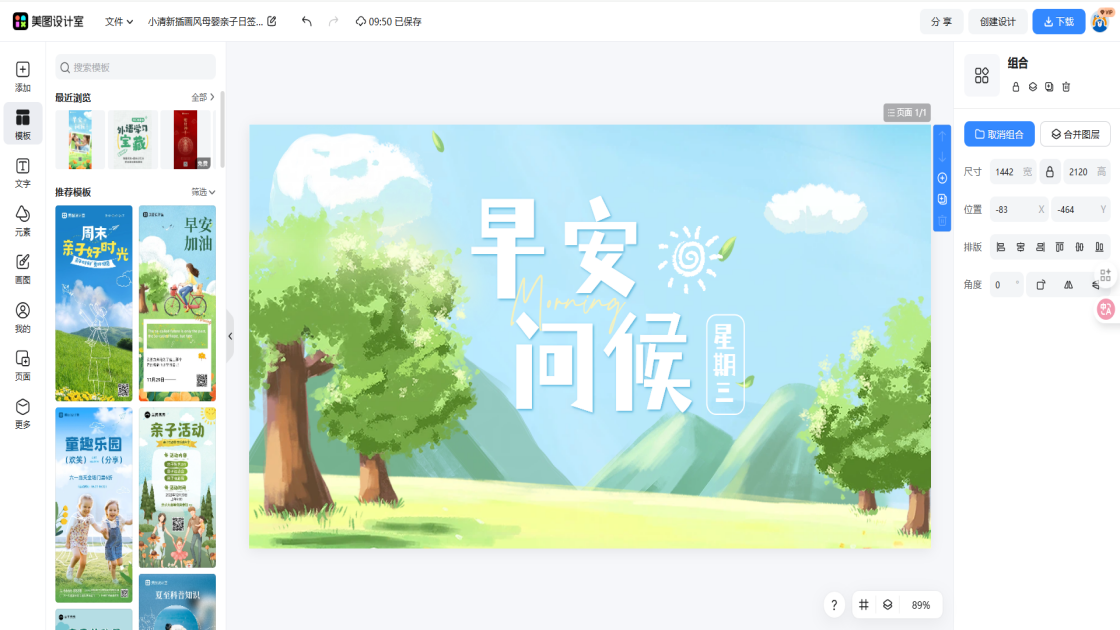The width and height of the screenshot is (1120, 630).
Task: Open the 文字 (Text) sidebar tool
Action: coord(22,172)
